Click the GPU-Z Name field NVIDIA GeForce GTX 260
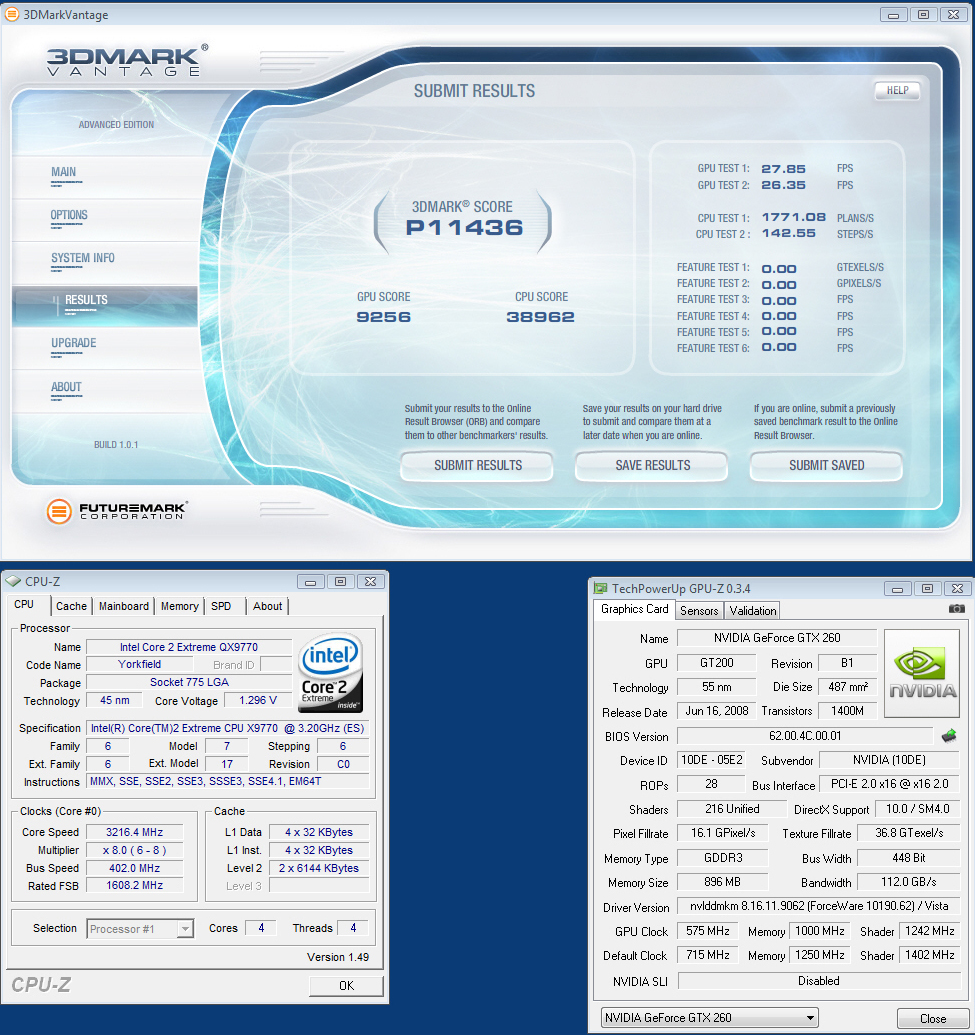 point(777,638)
